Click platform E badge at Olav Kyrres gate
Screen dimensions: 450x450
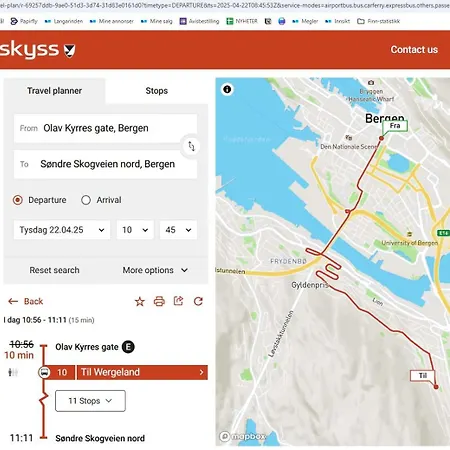[128, 347]
